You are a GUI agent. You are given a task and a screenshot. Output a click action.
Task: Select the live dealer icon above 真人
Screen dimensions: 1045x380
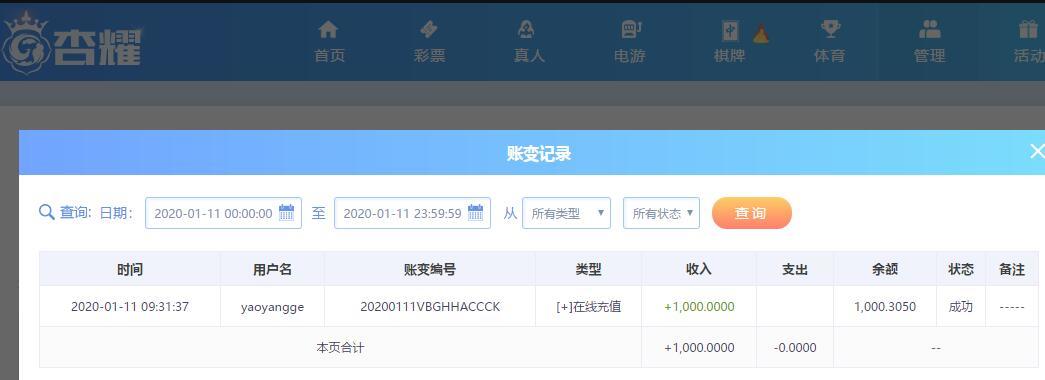tap(526, 29)
